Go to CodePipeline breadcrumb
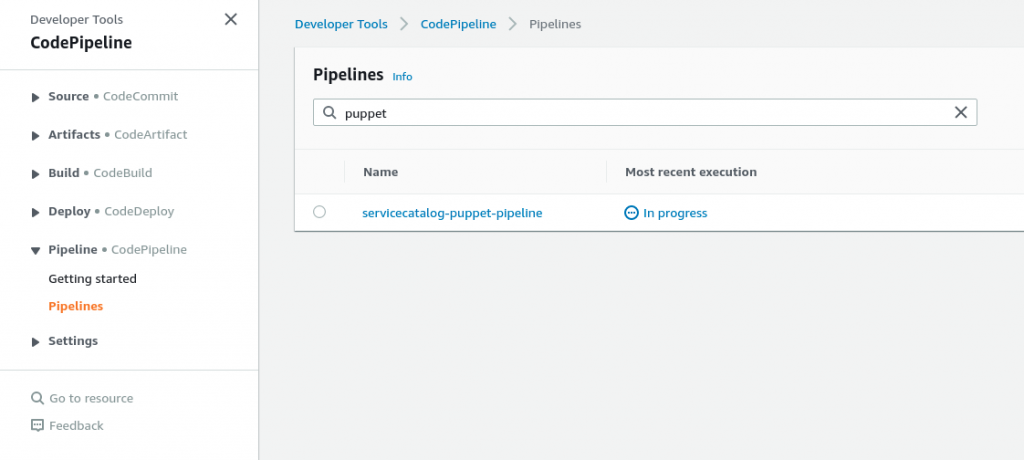 point(458,24)
